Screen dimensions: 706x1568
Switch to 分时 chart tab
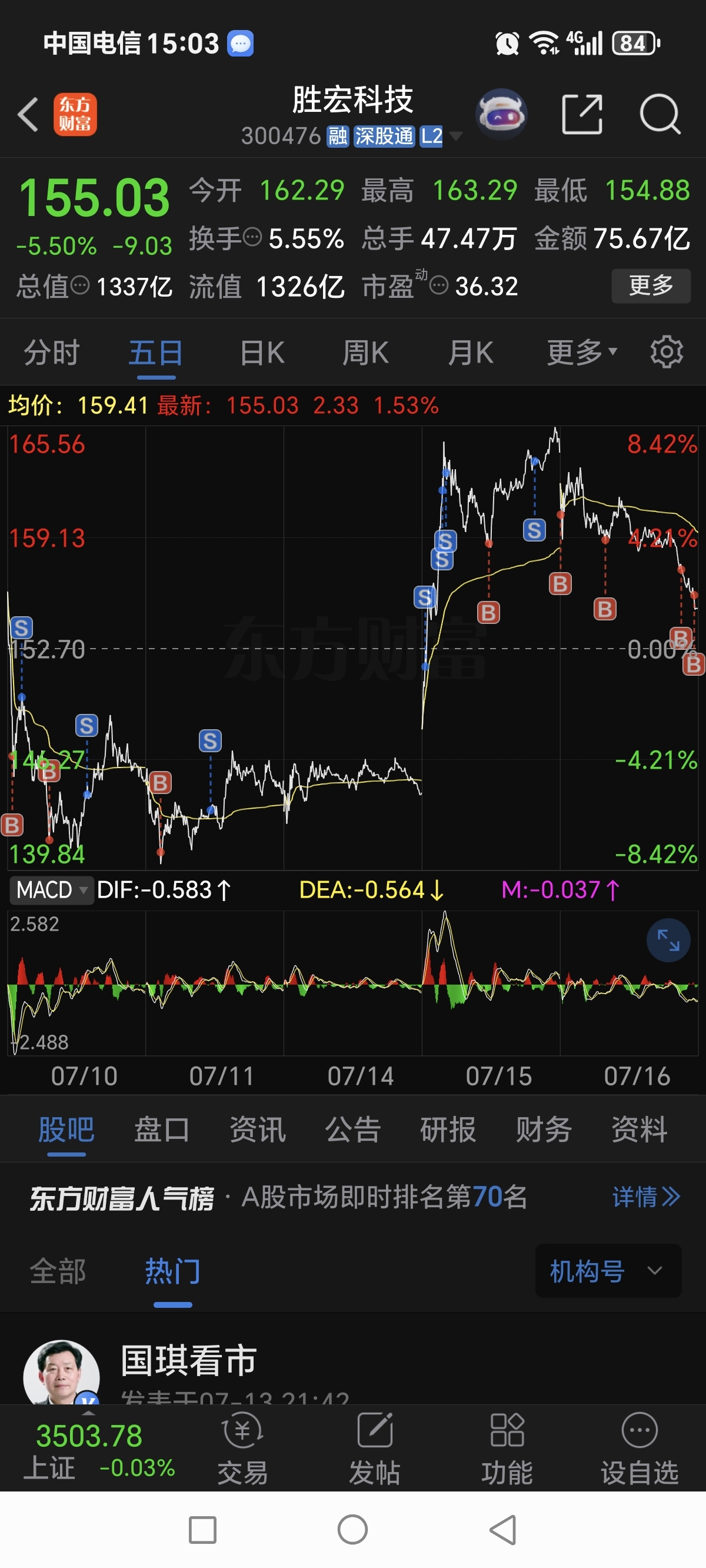pos(51,353)
